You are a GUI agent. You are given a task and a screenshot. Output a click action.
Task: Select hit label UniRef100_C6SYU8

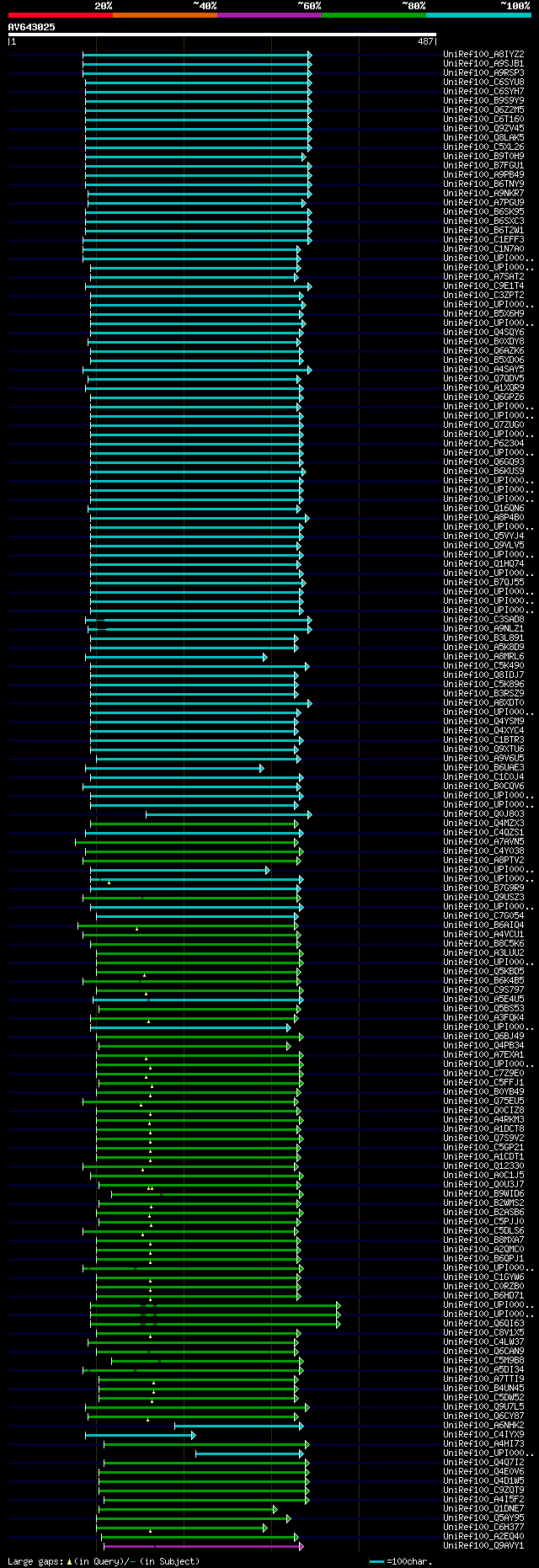483,82
